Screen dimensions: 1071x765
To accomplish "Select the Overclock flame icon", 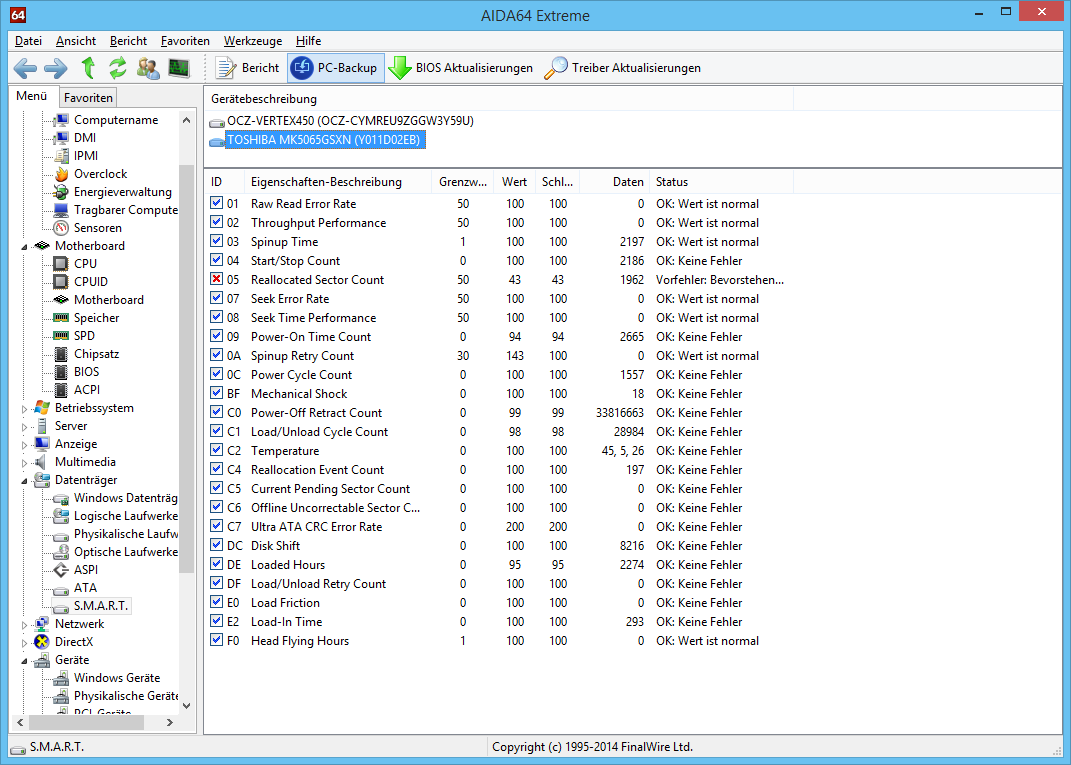I will tap(61, 174).
